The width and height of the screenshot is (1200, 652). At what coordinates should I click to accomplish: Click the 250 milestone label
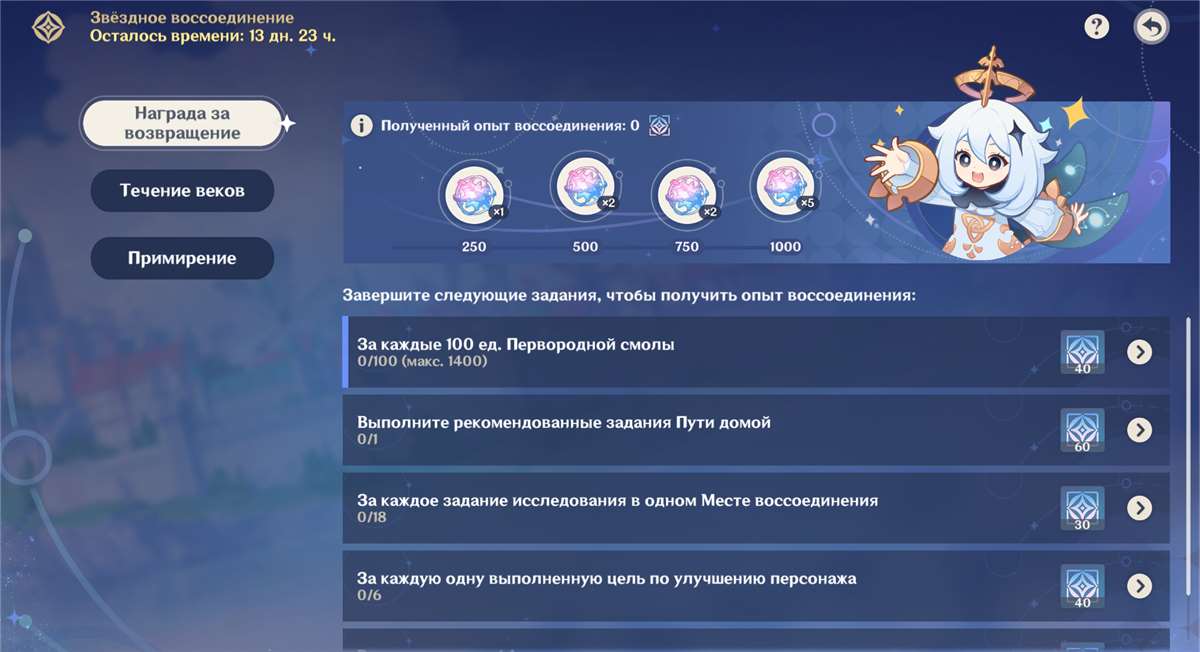tap(475, 246)
